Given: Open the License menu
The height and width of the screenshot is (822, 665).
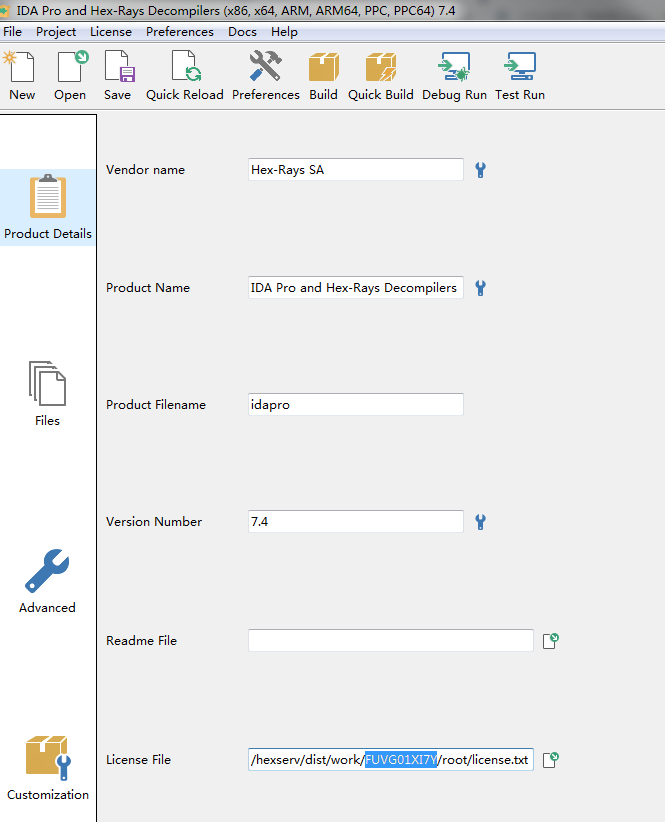Looking at the screenshot, I should coord(111,32).
